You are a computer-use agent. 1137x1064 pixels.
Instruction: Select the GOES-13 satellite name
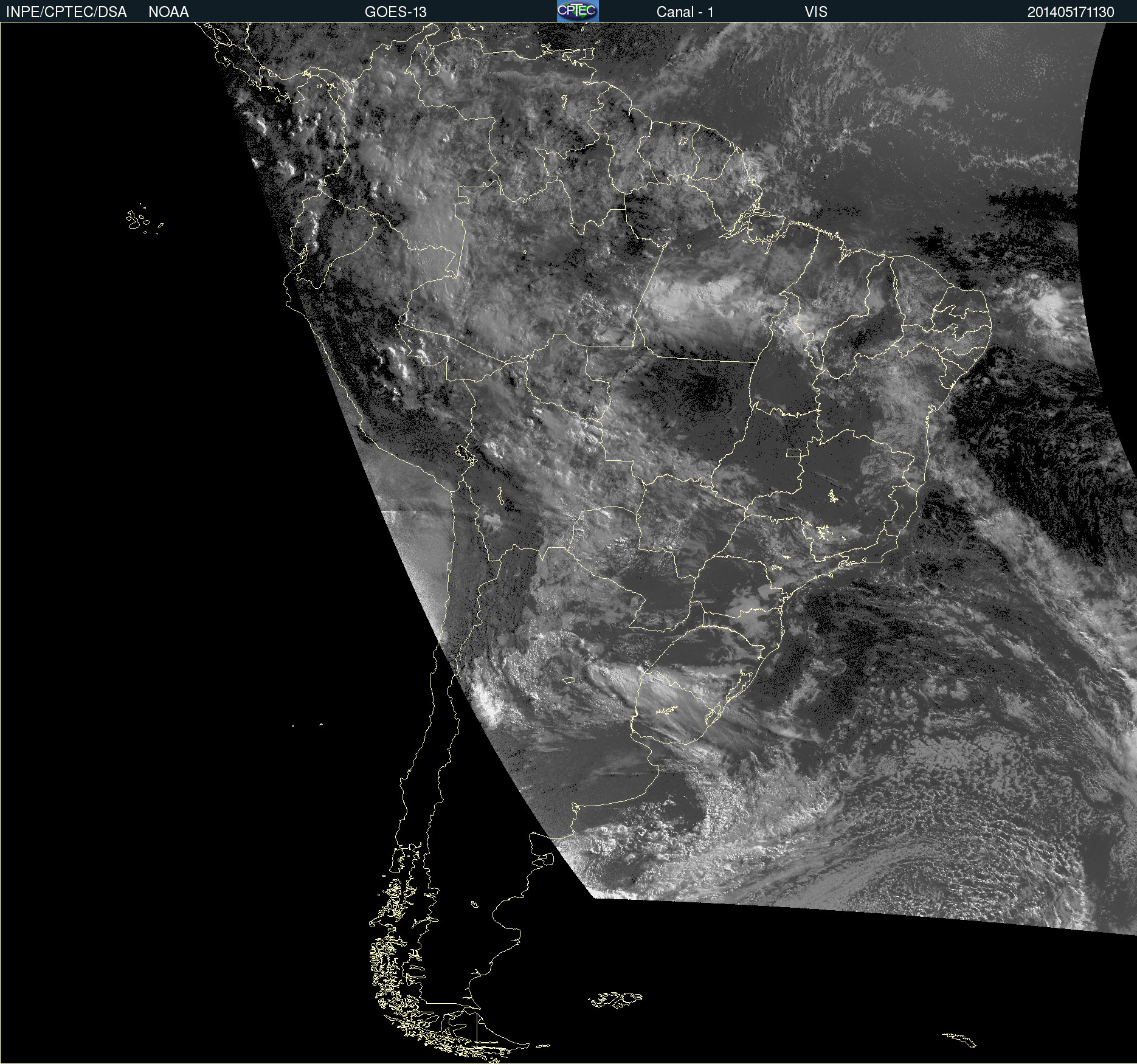tap(395, 12)
